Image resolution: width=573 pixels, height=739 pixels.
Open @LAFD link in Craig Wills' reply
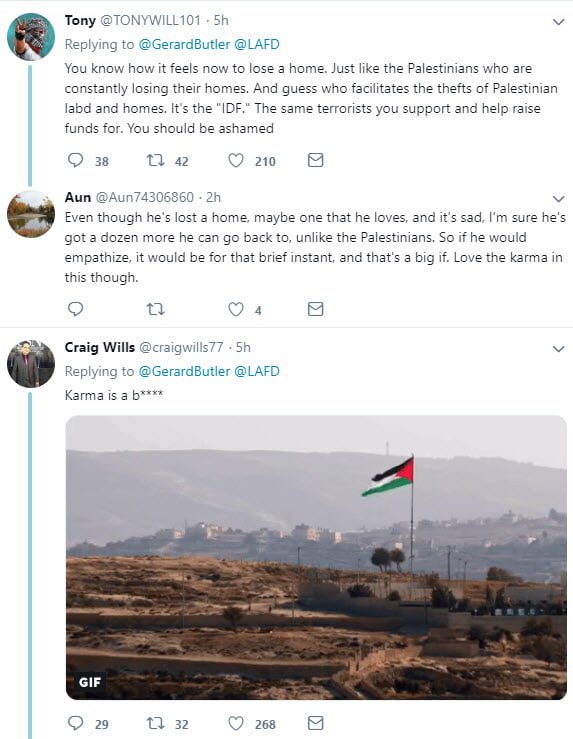point(257,371)
